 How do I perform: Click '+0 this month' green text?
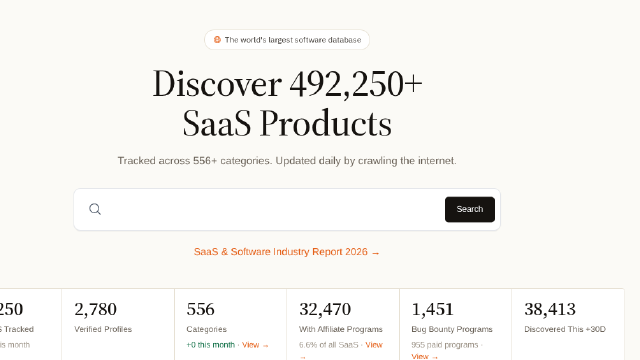coord(211,345)
